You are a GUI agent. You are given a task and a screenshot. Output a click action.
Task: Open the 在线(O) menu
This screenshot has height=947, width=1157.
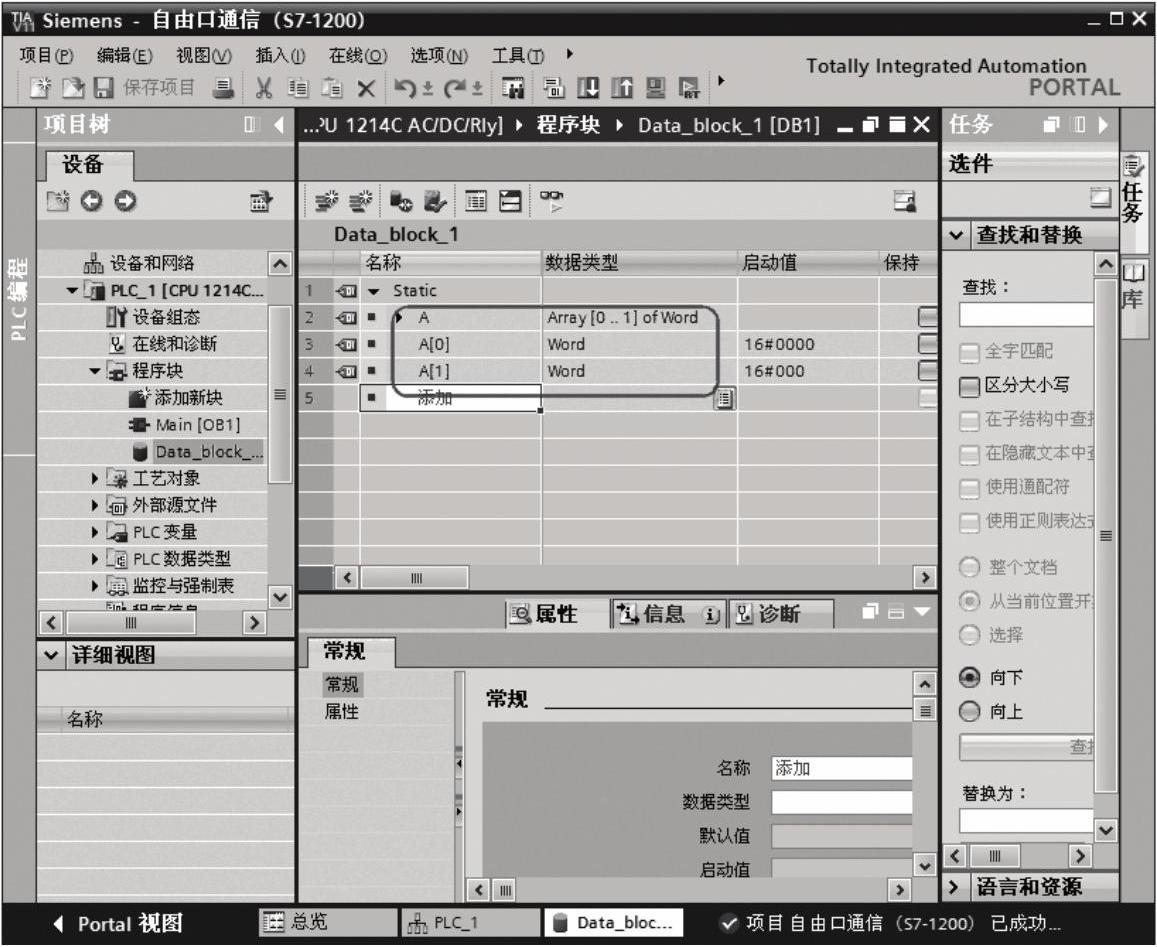[358, 55]
